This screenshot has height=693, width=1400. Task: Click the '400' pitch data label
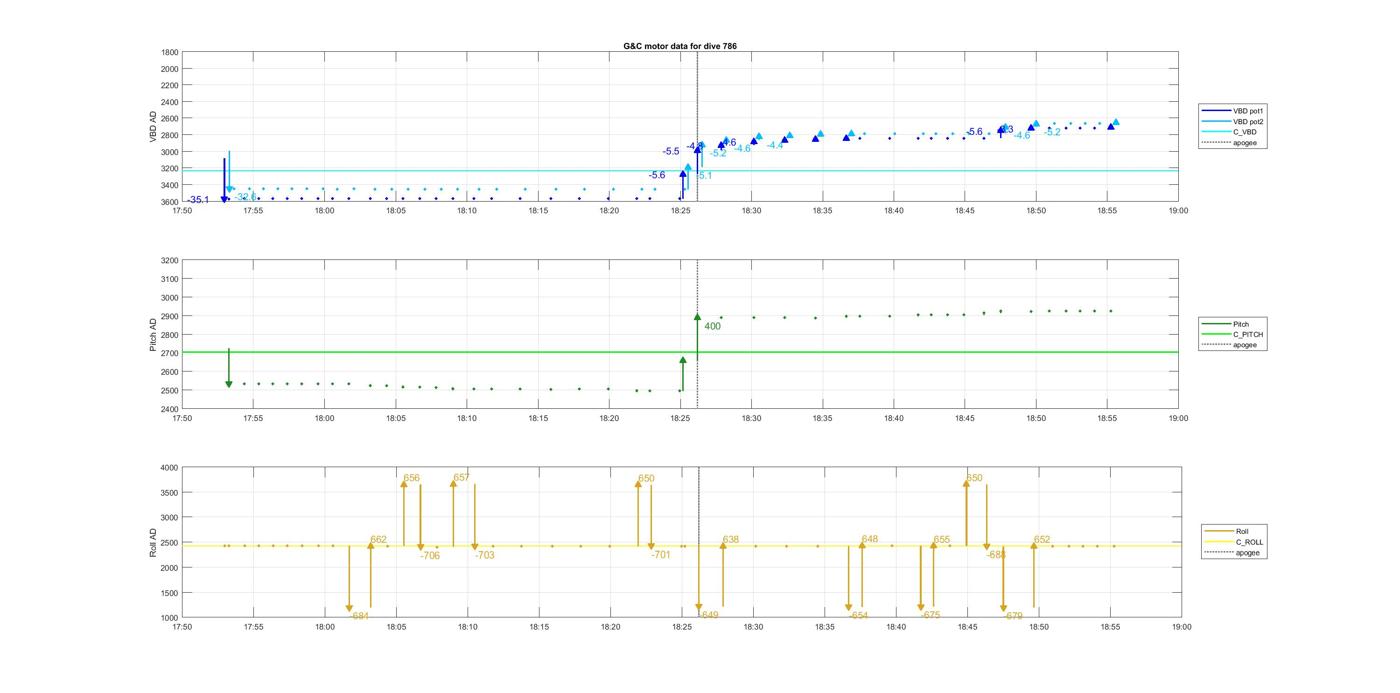pyautogui.click(x=712, y=326)
